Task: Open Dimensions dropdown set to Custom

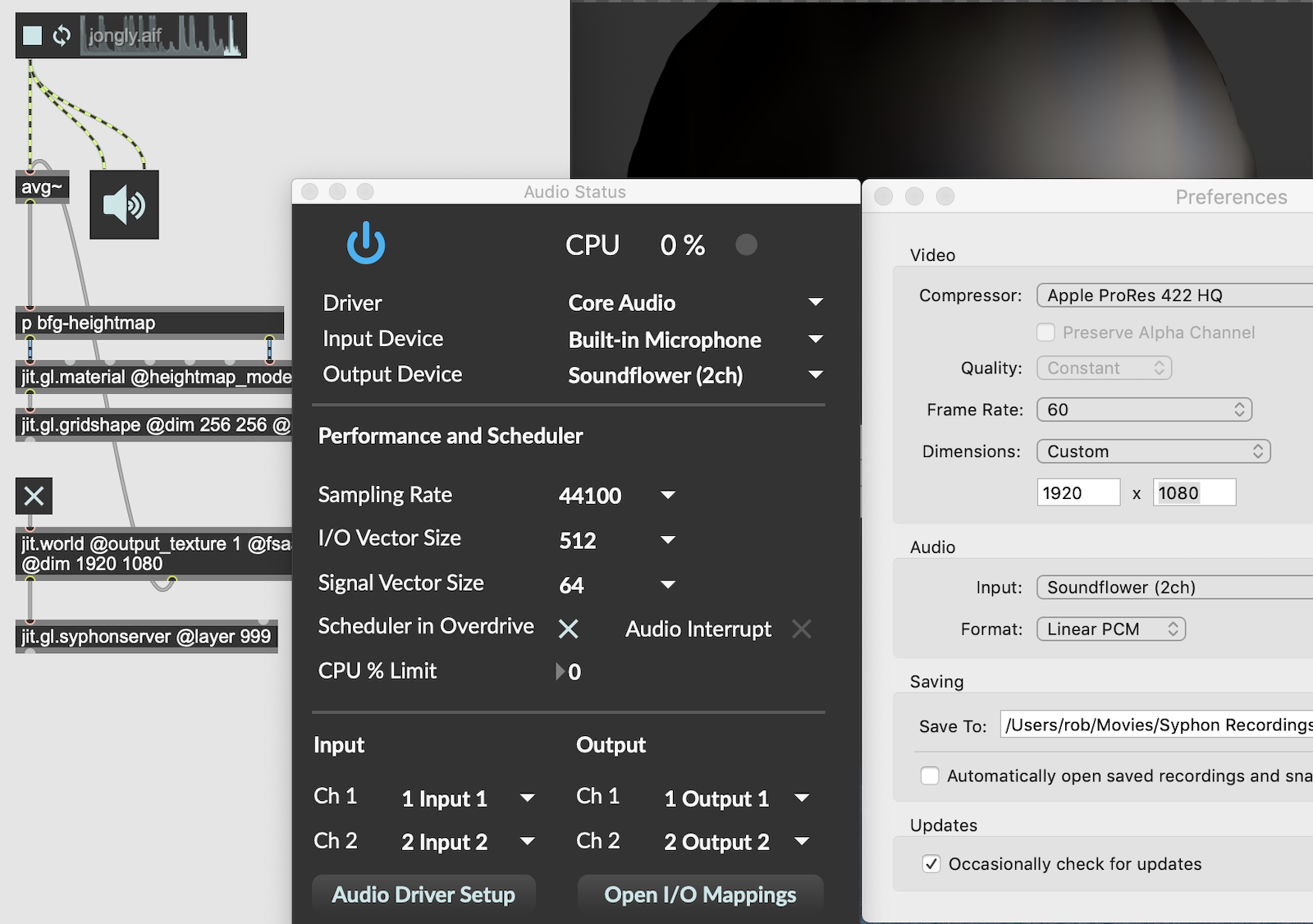Action: 1153,451
